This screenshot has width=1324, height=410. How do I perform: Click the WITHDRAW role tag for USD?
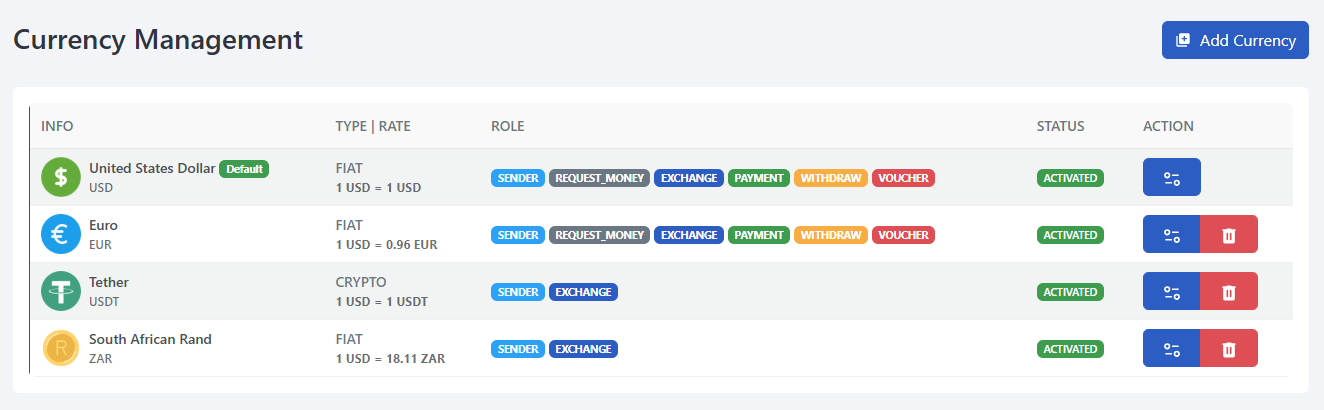tap(831, 178)
